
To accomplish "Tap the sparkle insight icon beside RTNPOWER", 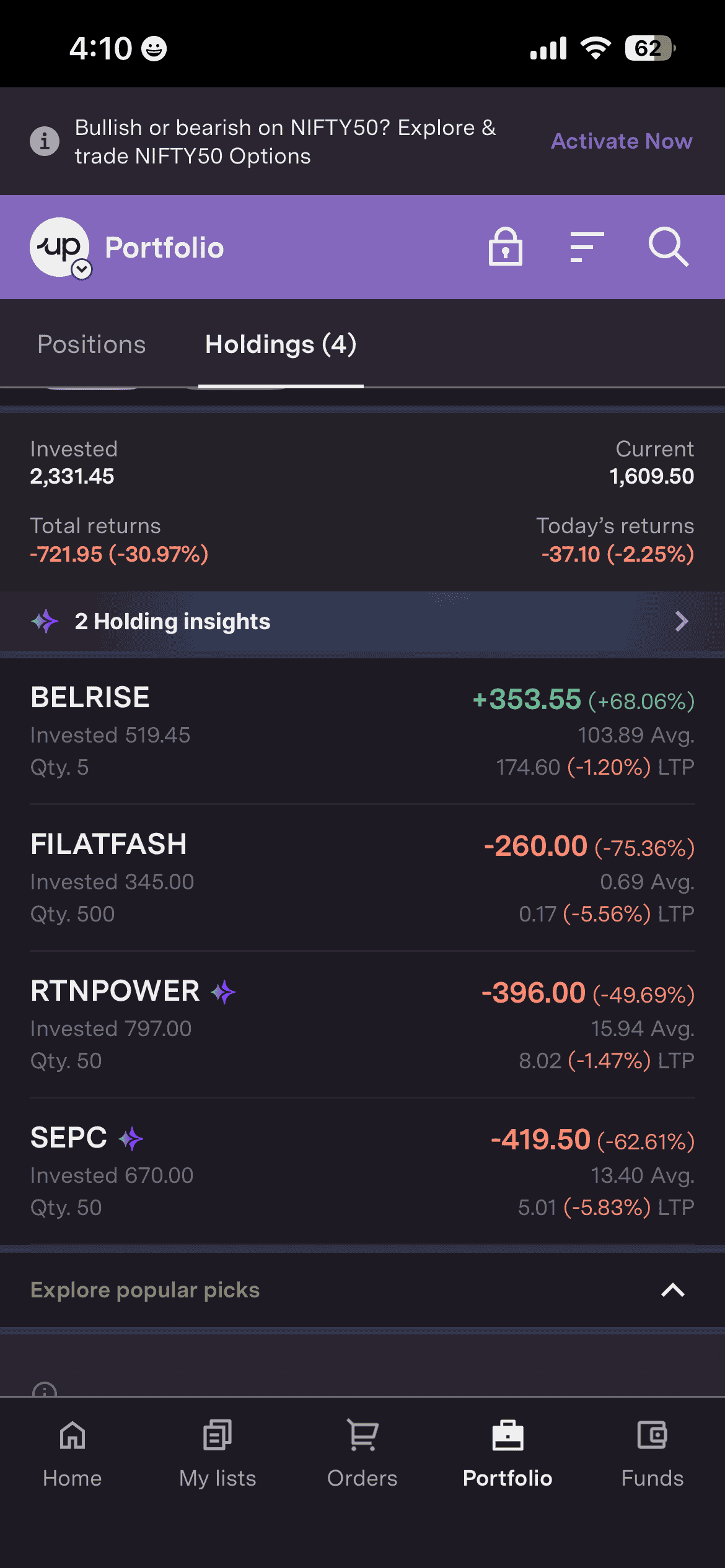I will (x=223, y=991).
